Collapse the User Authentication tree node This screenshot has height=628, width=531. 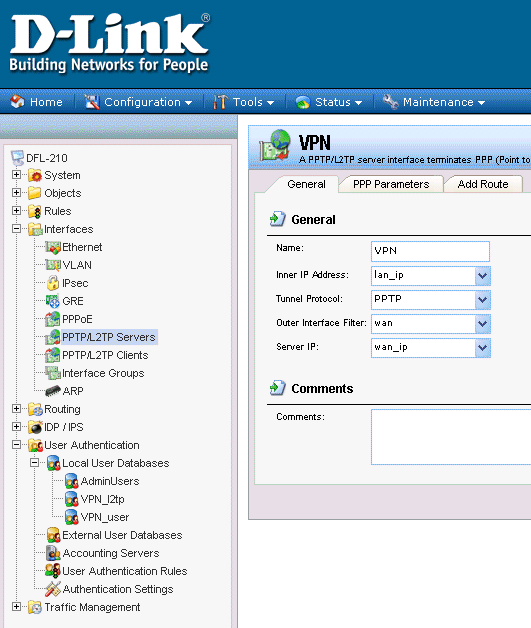(16, 445)
